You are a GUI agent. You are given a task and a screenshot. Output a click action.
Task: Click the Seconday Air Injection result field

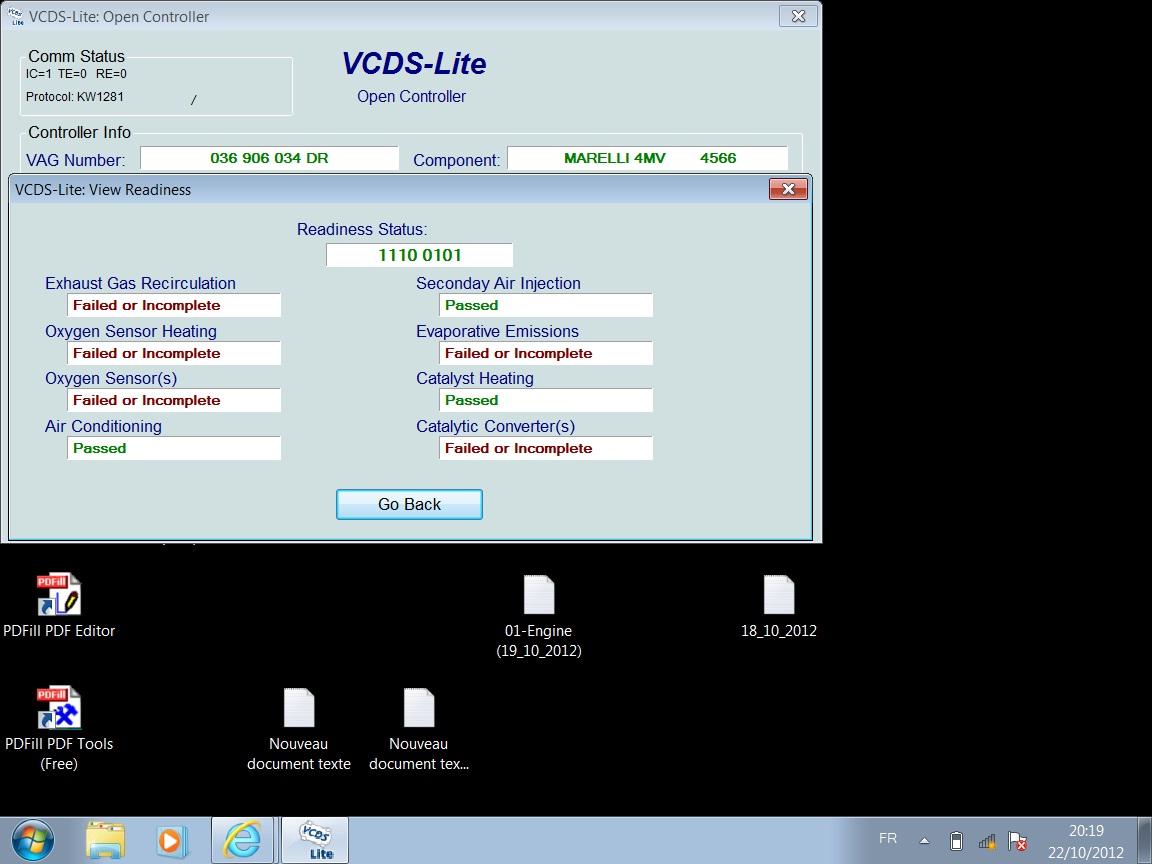546,305
